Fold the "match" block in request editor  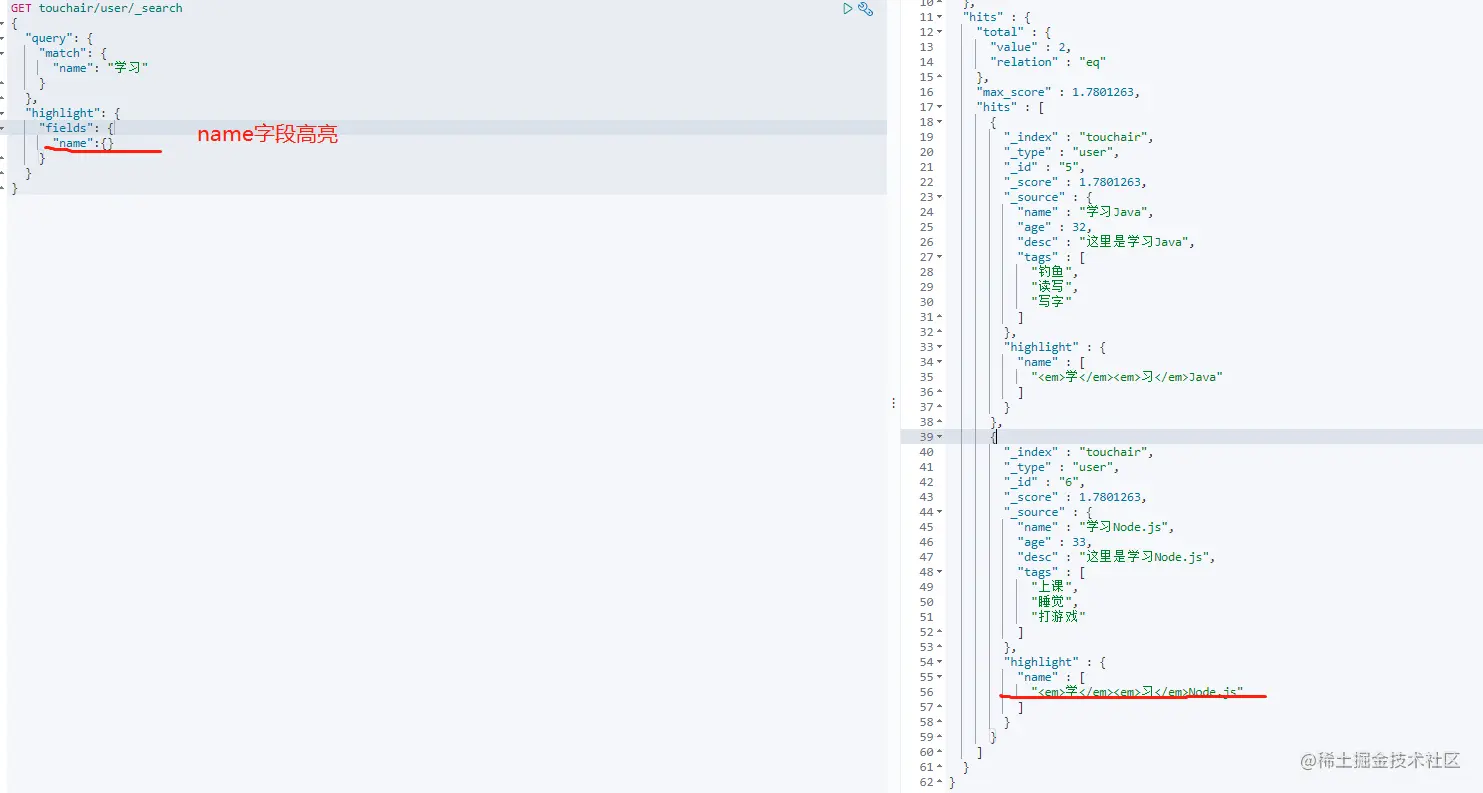(3, 53)
